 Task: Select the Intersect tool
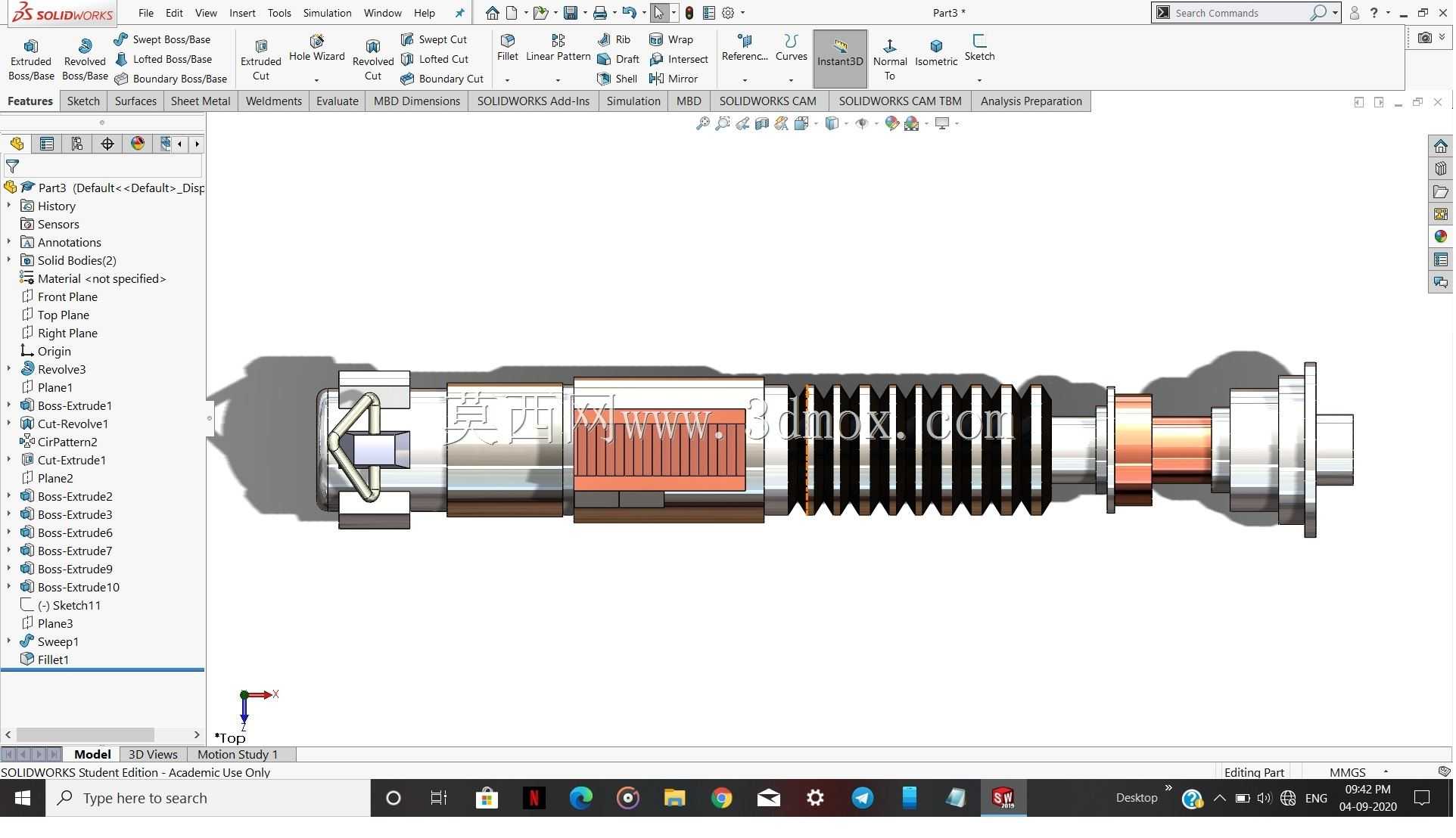coord(679,59)
